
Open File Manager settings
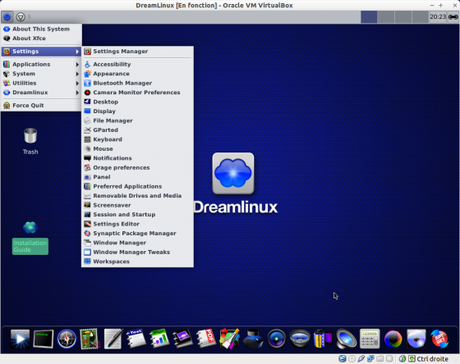coord(137,120)
